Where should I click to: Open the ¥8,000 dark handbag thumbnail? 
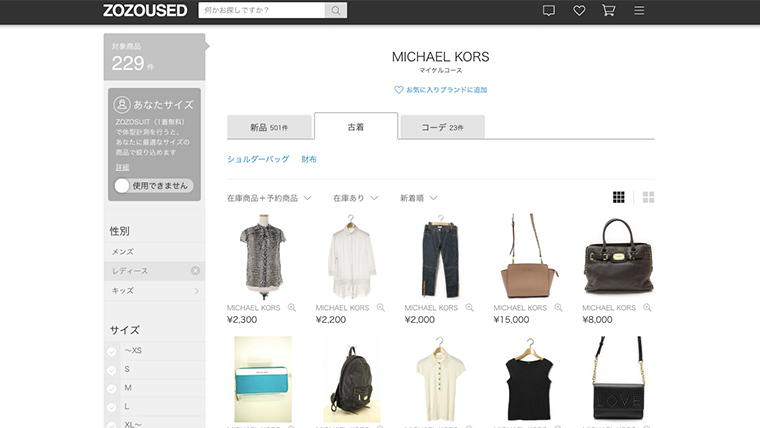(x=618, y=257)
